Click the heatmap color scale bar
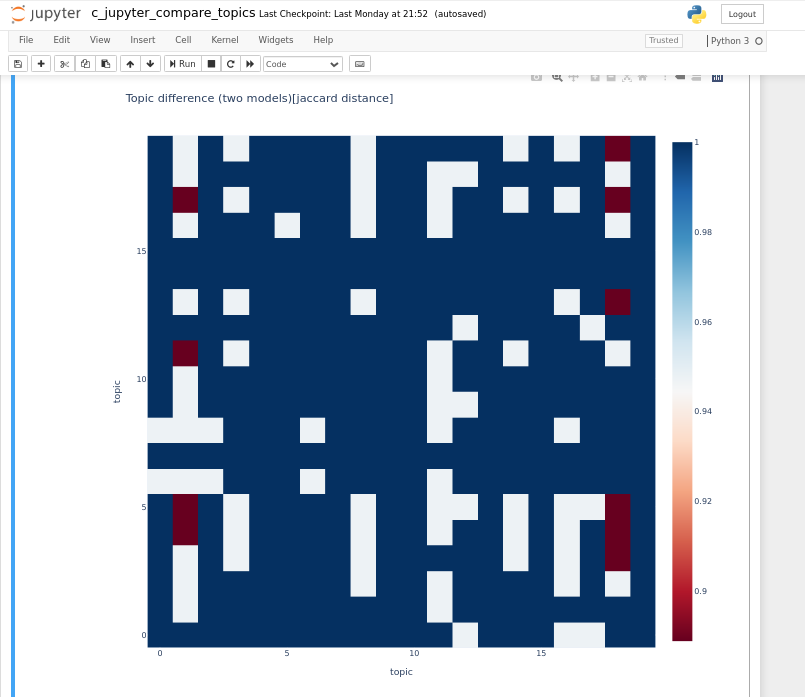The width and height of the screenshot is (805, 697). tap(682, 391)
